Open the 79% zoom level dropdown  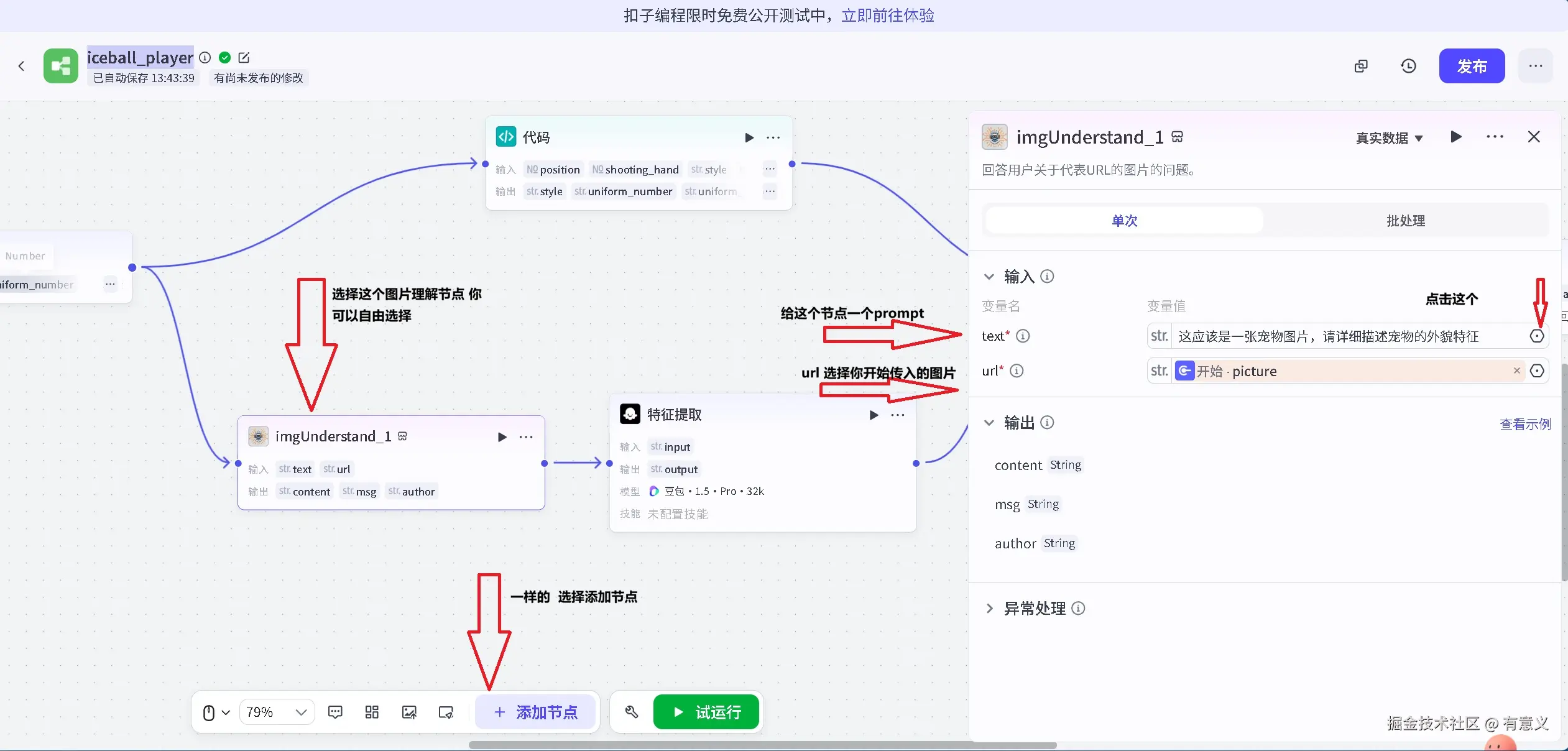pos(276,712)
